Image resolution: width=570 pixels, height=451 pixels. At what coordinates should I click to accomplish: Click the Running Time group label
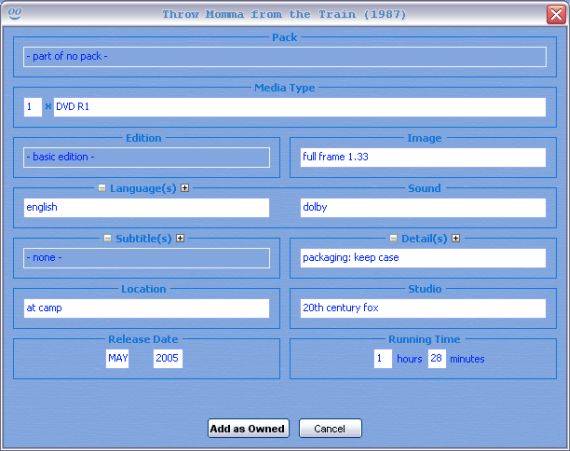(x=424, y=339)
